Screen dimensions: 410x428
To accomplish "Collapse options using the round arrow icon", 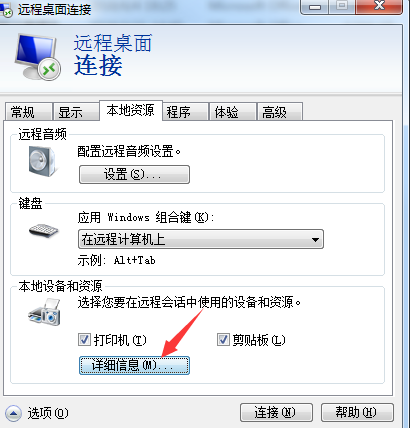I will coord(14,413).
